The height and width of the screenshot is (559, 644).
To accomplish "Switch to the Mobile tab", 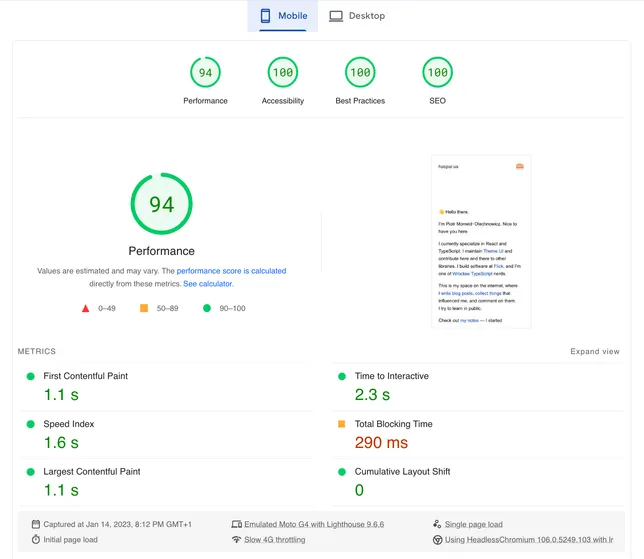I will pos(283,16).
